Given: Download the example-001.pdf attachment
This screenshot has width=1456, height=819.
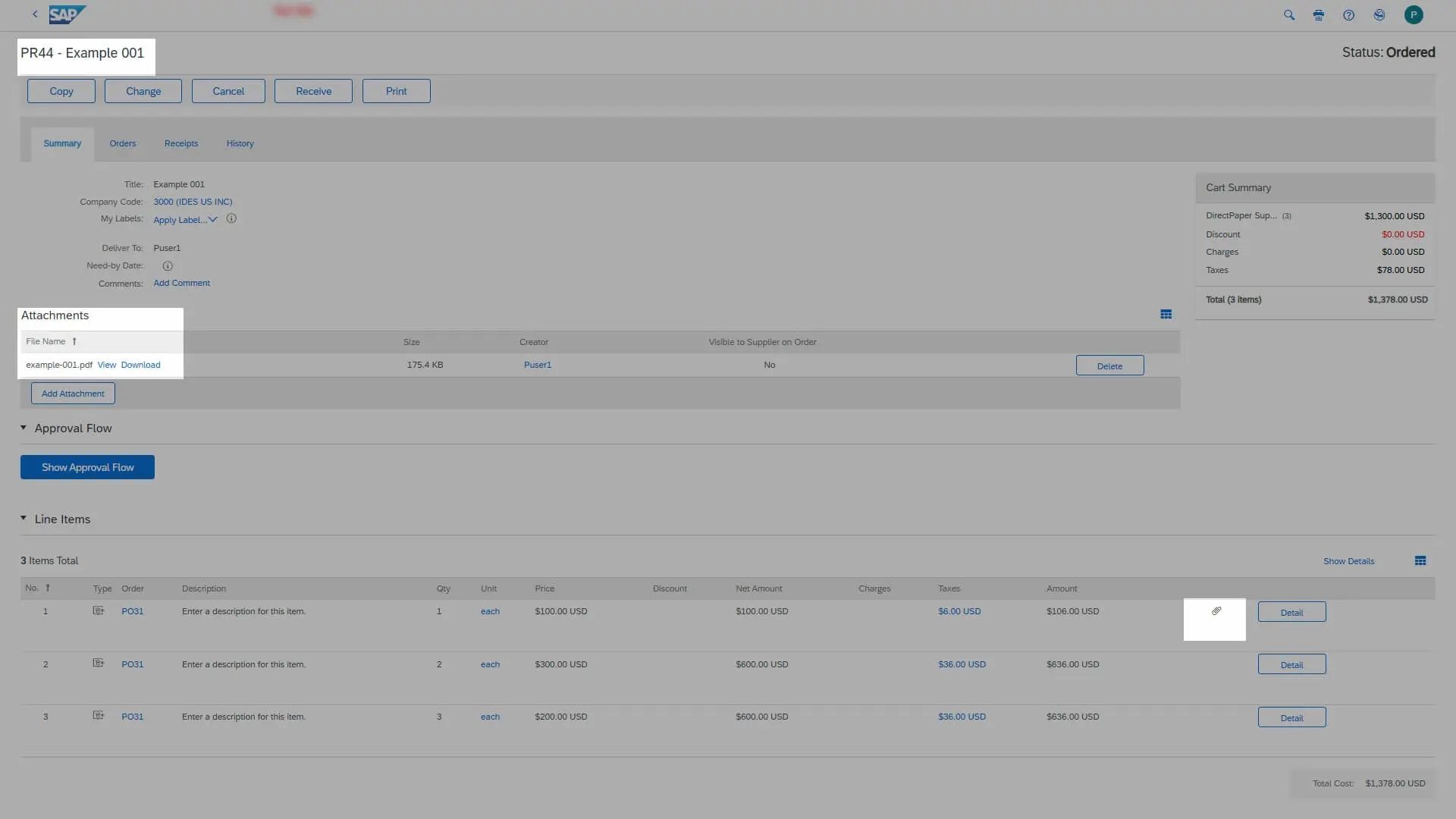Looking at the screenshot, I should point(140,366).
